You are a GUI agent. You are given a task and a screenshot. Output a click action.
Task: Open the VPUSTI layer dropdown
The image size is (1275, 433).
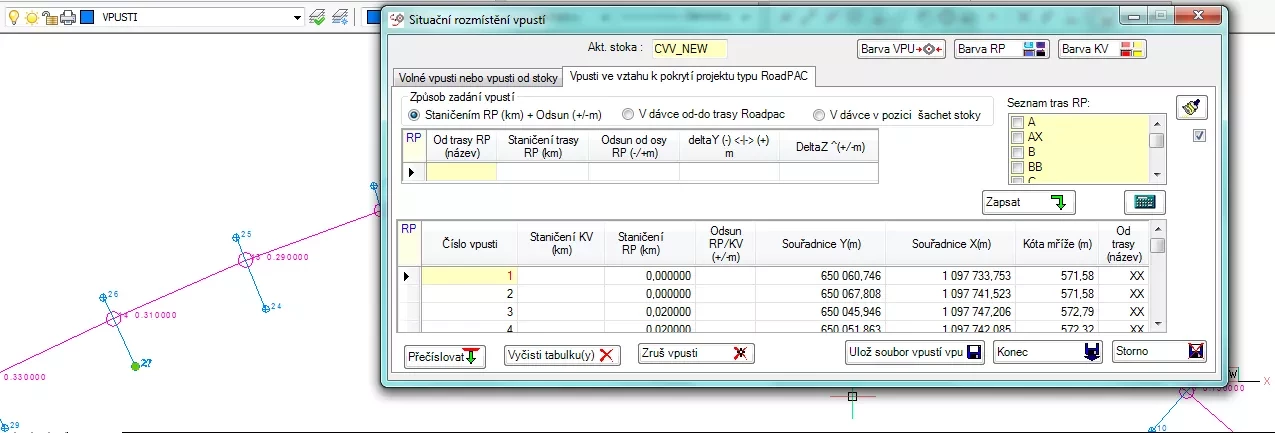click(x=298, y=17)
